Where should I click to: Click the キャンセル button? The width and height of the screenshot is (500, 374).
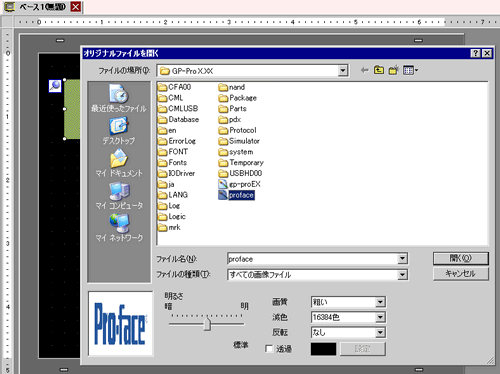pyautogui.click(x=461, y=274)
